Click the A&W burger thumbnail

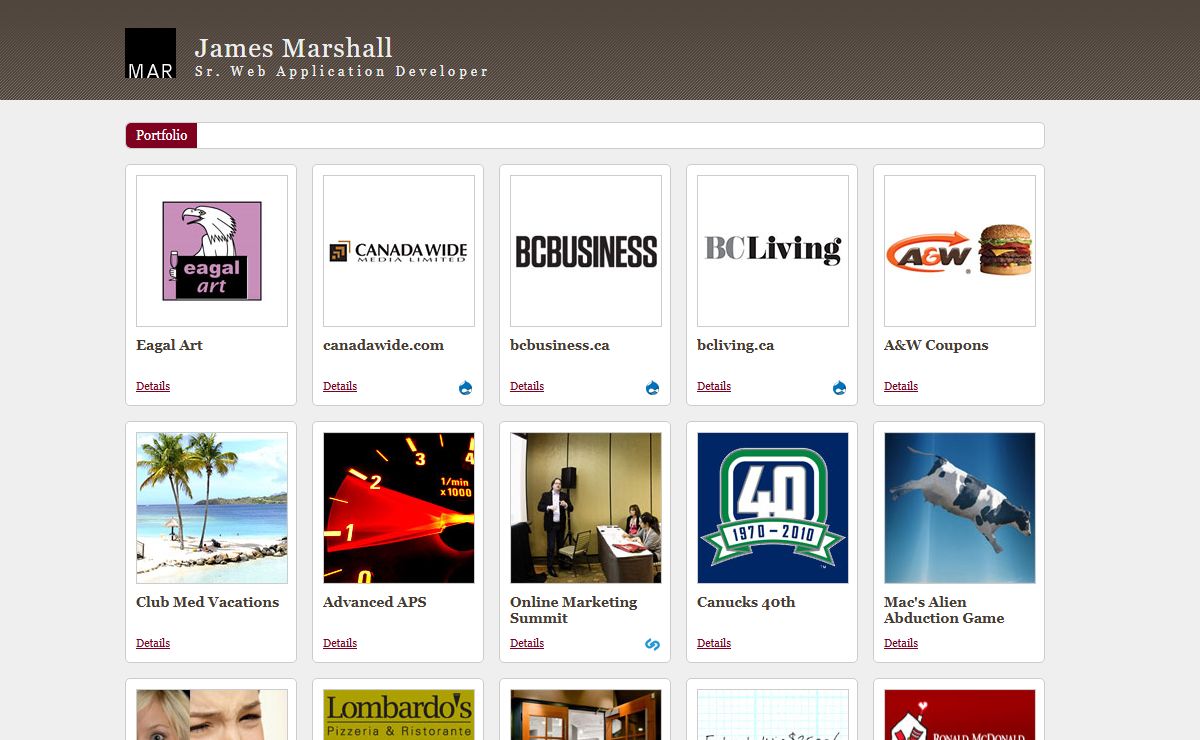(x=960, y=251)
